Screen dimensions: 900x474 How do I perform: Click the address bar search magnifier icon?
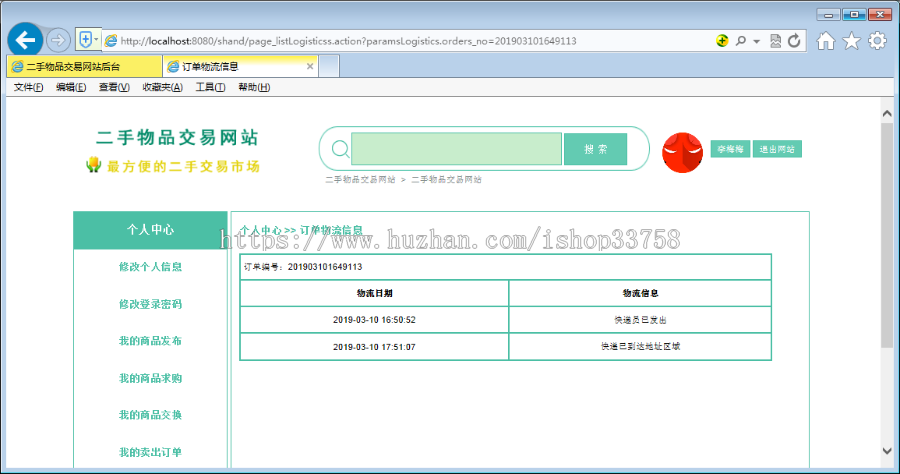[741, 41]
